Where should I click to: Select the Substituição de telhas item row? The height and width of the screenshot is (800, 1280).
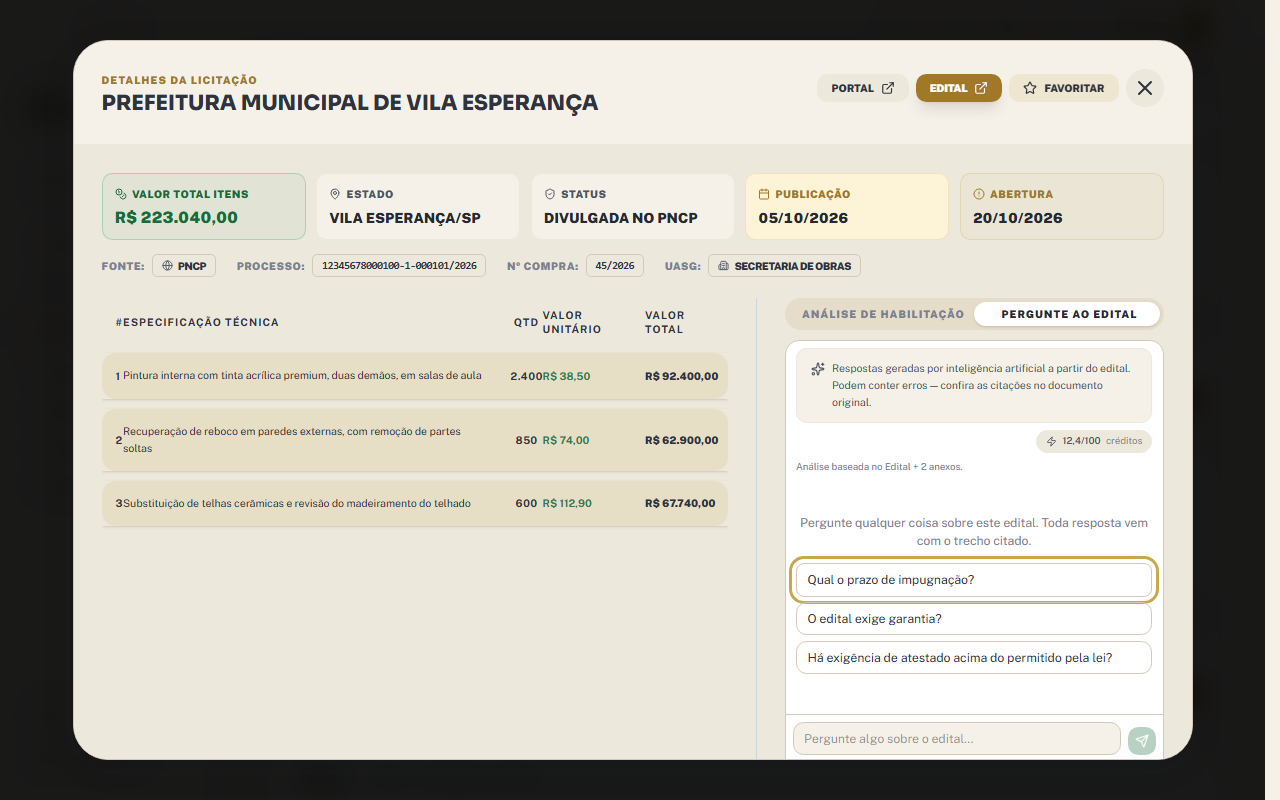[x=415, y=503]
